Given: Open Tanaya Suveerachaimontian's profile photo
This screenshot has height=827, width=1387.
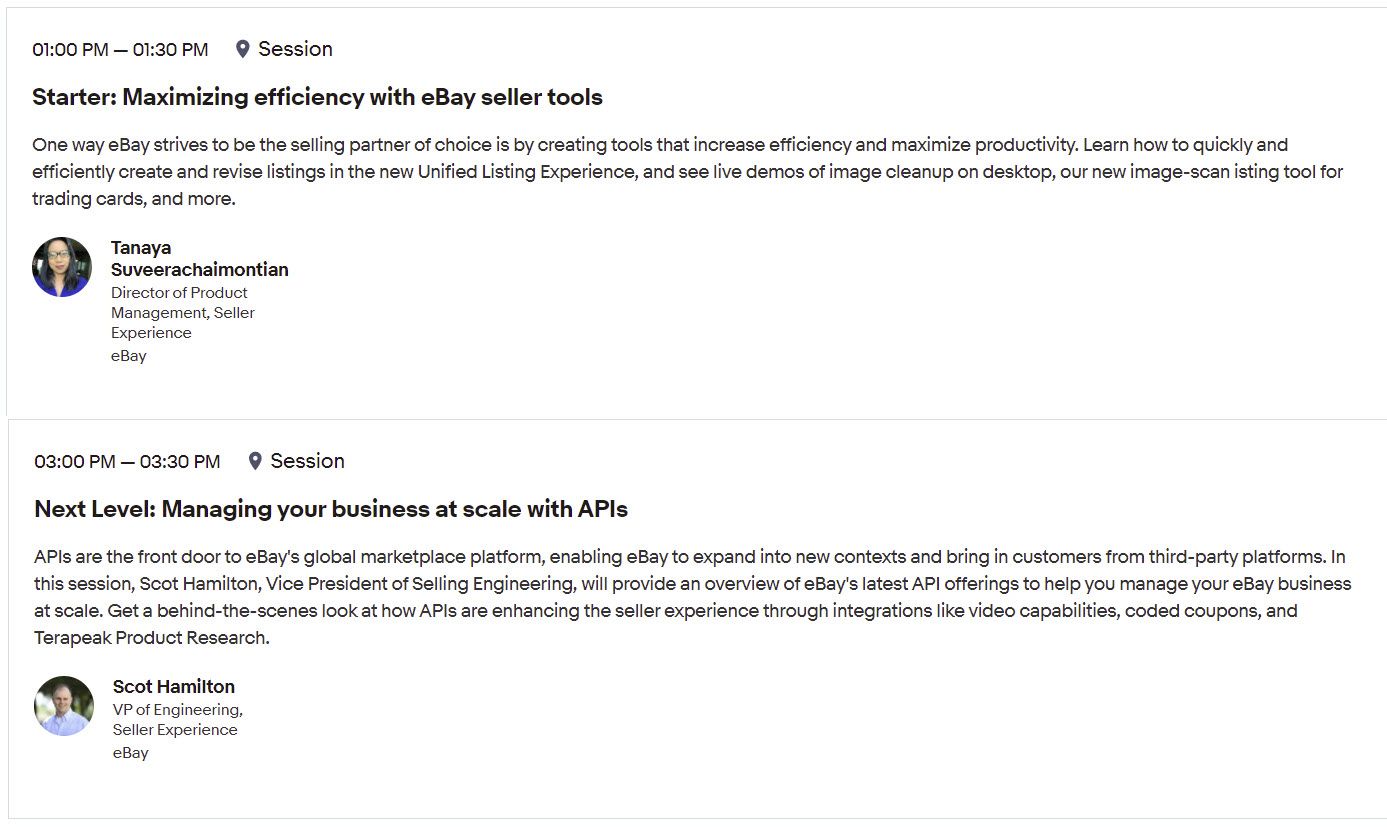Looking at the screenshot, I should pos(62,267).
